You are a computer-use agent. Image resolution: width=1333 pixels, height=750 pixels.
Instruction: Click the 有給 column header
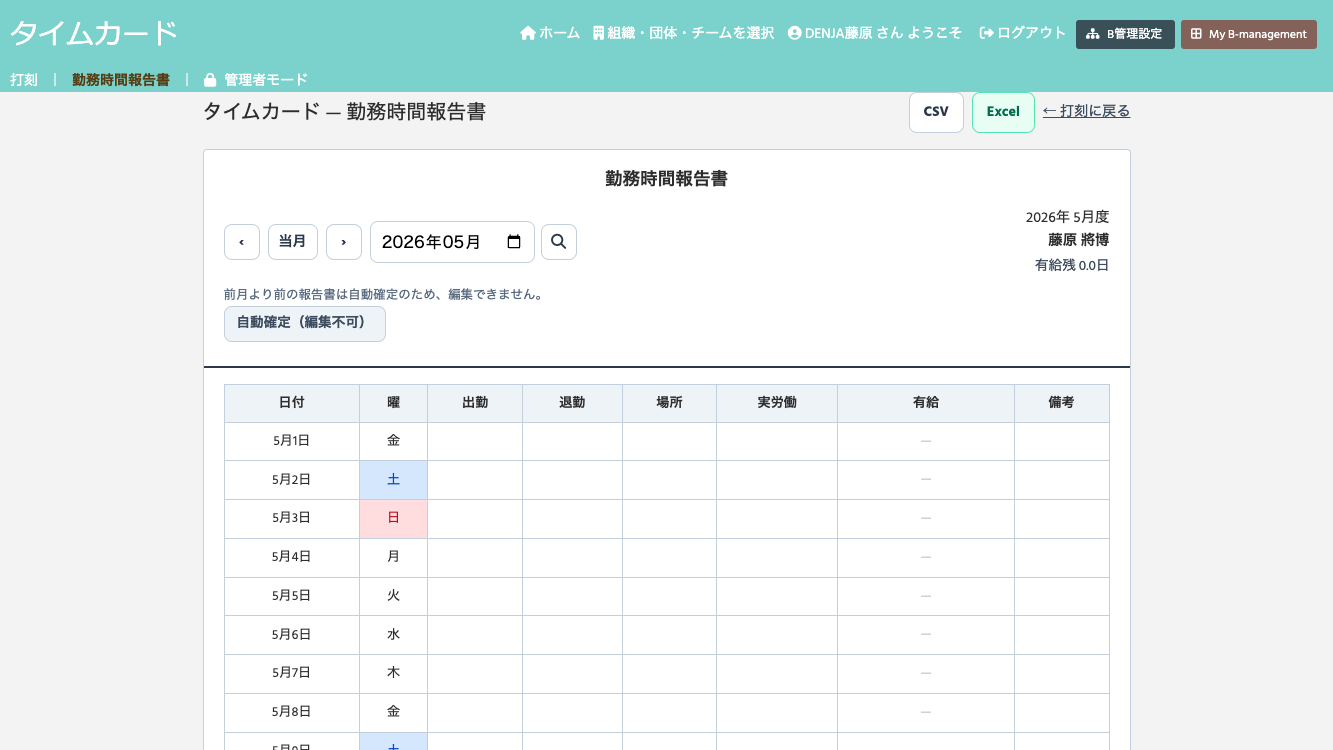926,403
